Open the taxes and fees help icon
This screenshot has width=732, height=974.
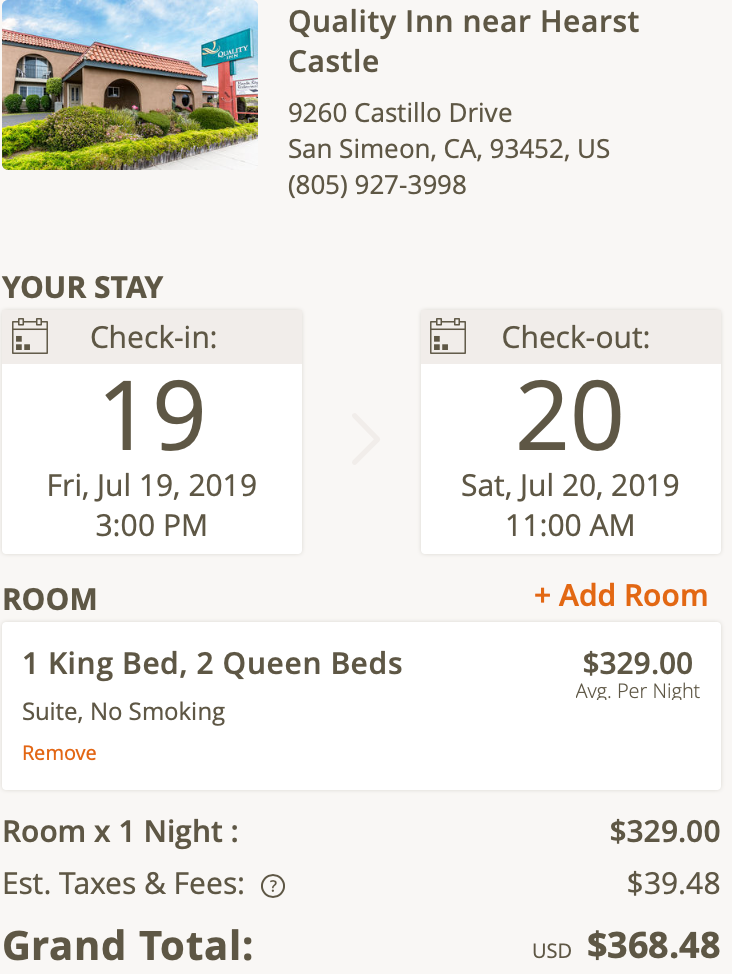[x=272, y=886]
